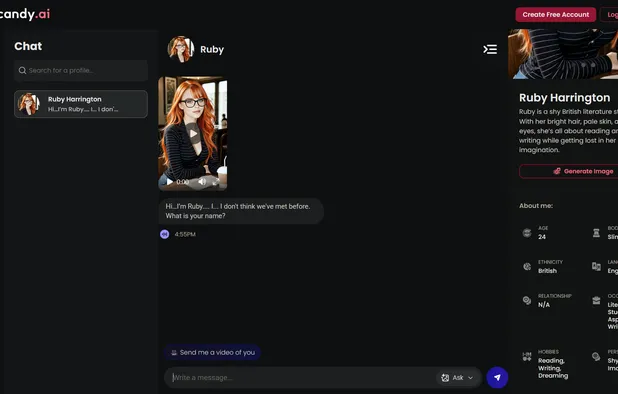Click the Ruby Harrington profile heading

point(564,98)
